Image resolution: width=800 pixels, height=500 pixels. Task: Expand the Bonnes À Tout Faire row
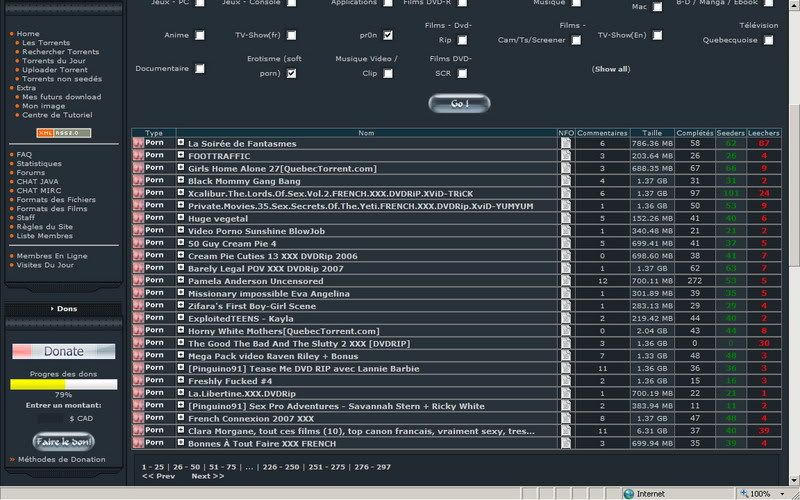click(x=181, y=443)
